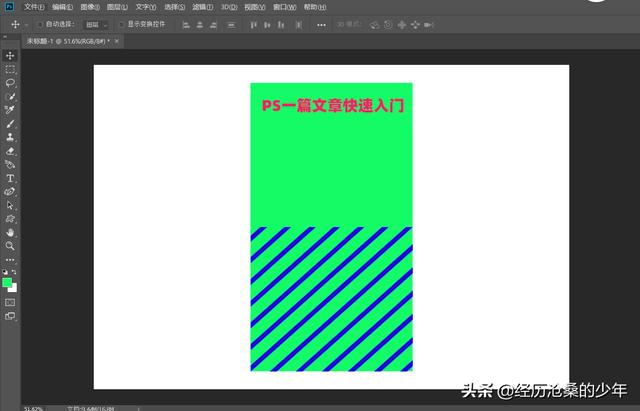Open align and distribute more options

point(321,25)
